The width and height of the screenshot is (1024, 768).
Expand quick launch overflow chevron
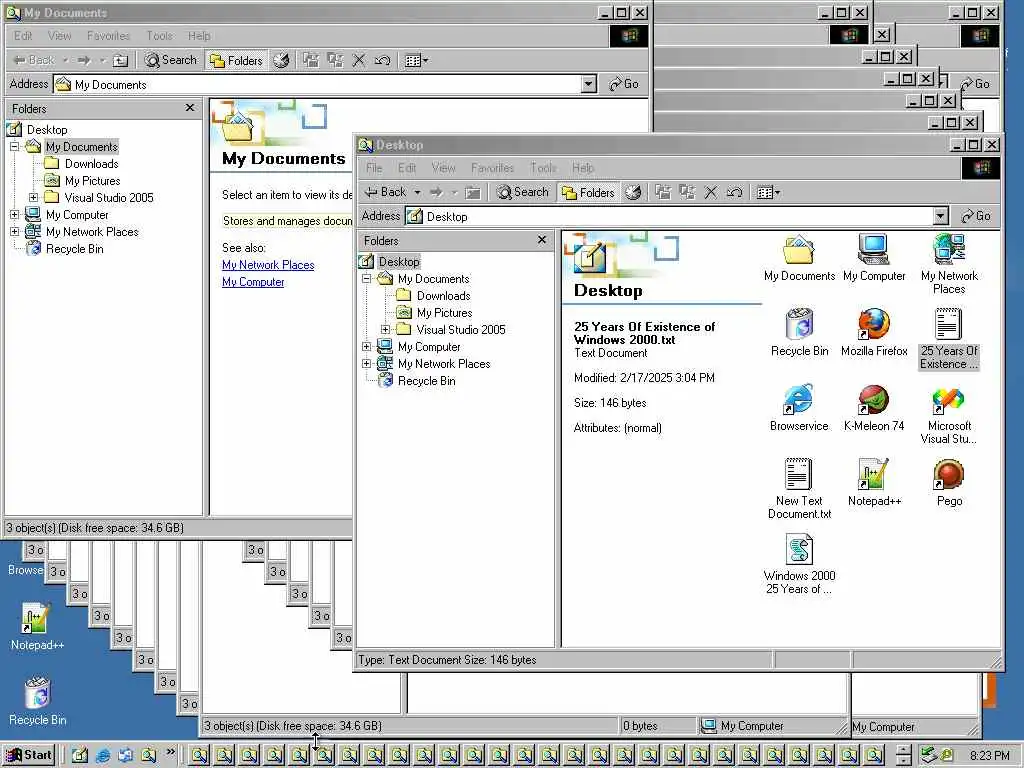point(170,752)
